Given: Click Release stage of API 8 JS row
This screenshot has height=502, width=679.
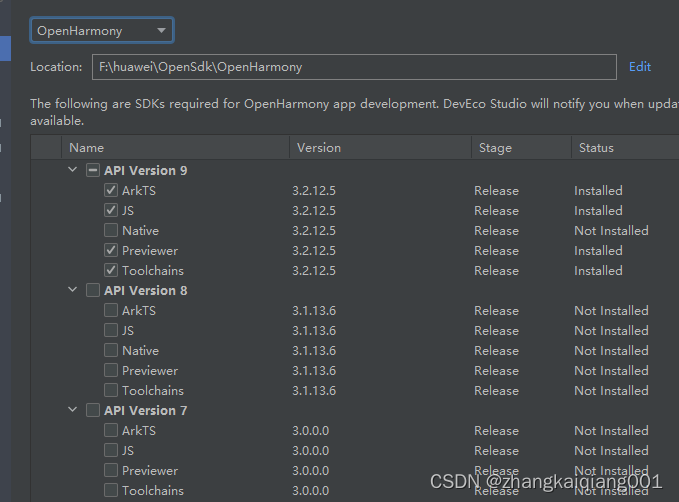Looking at the screenshot, I should tap(496, 330).
